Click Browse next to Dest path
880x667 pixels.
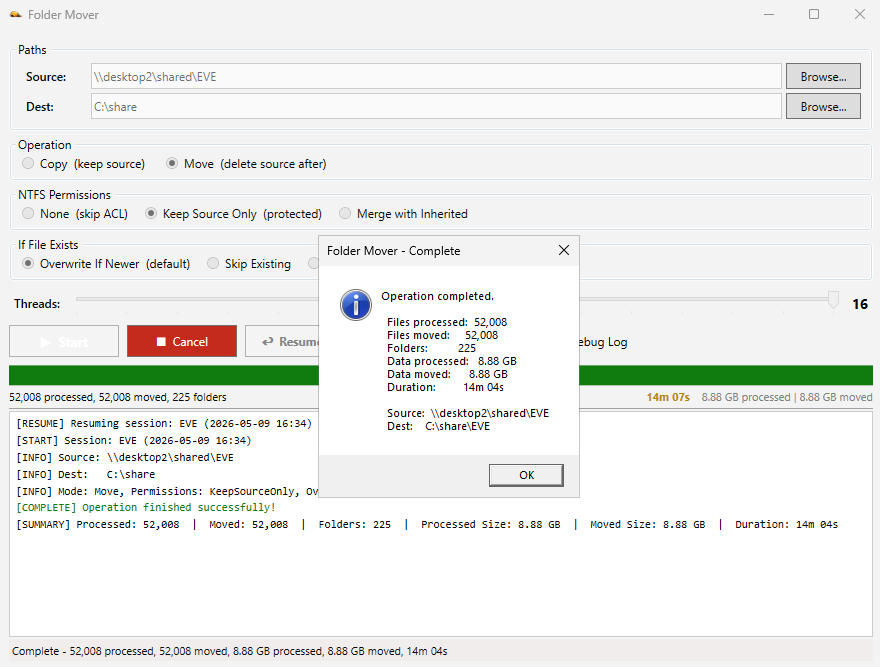point(823,107)
